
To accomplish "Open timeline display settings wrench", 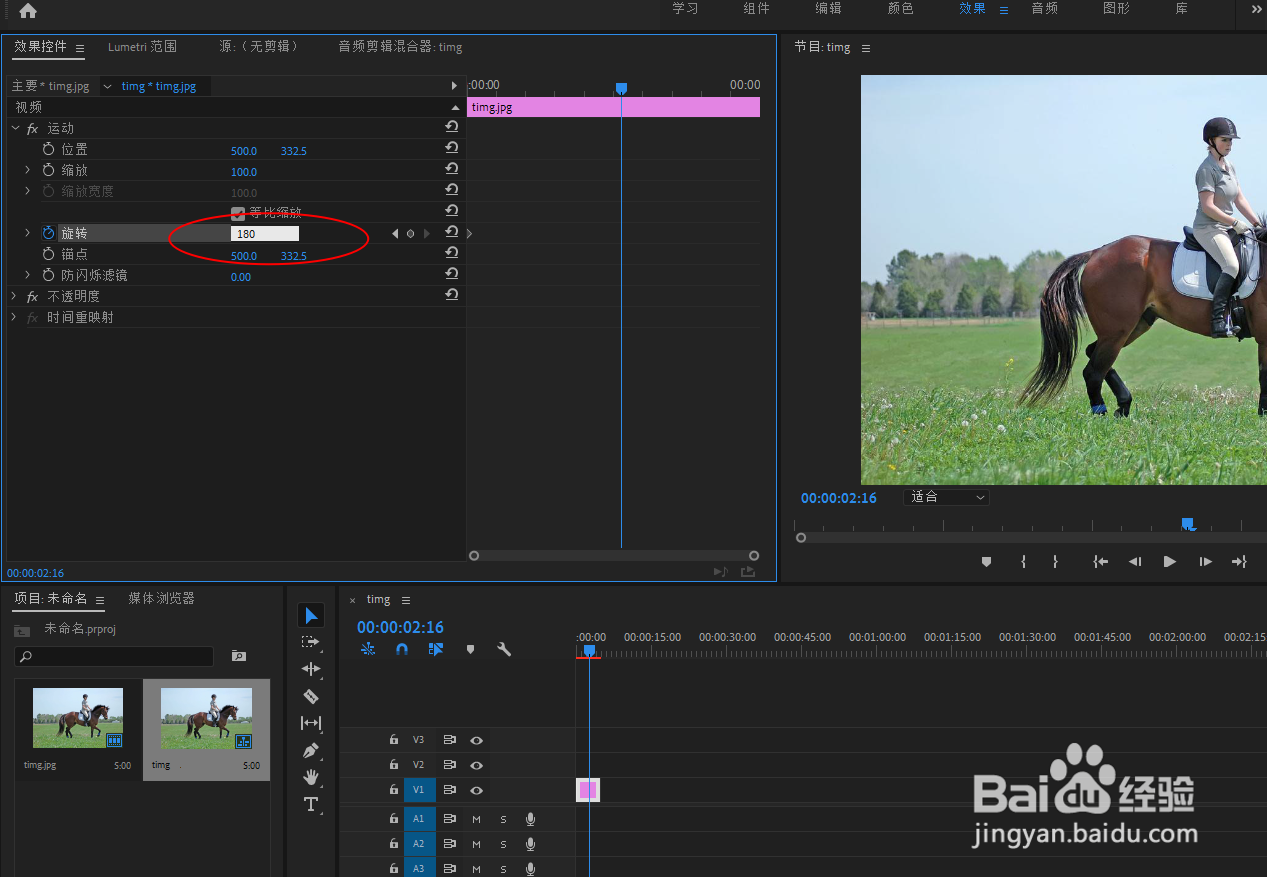I will [504, 649].
